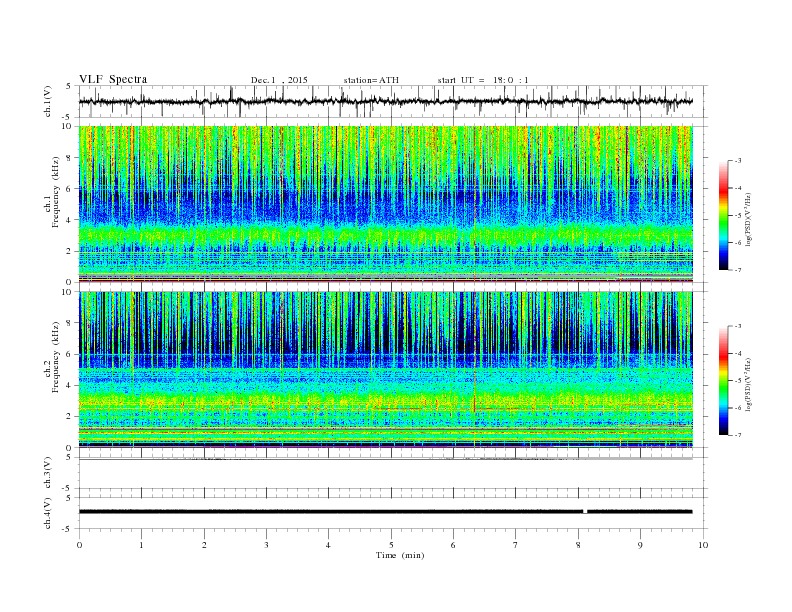This screenshot has height=612, width=792.
Task: Click the "-7" tick on the ch.2 colorbar
Action: [x=737, y=435]
